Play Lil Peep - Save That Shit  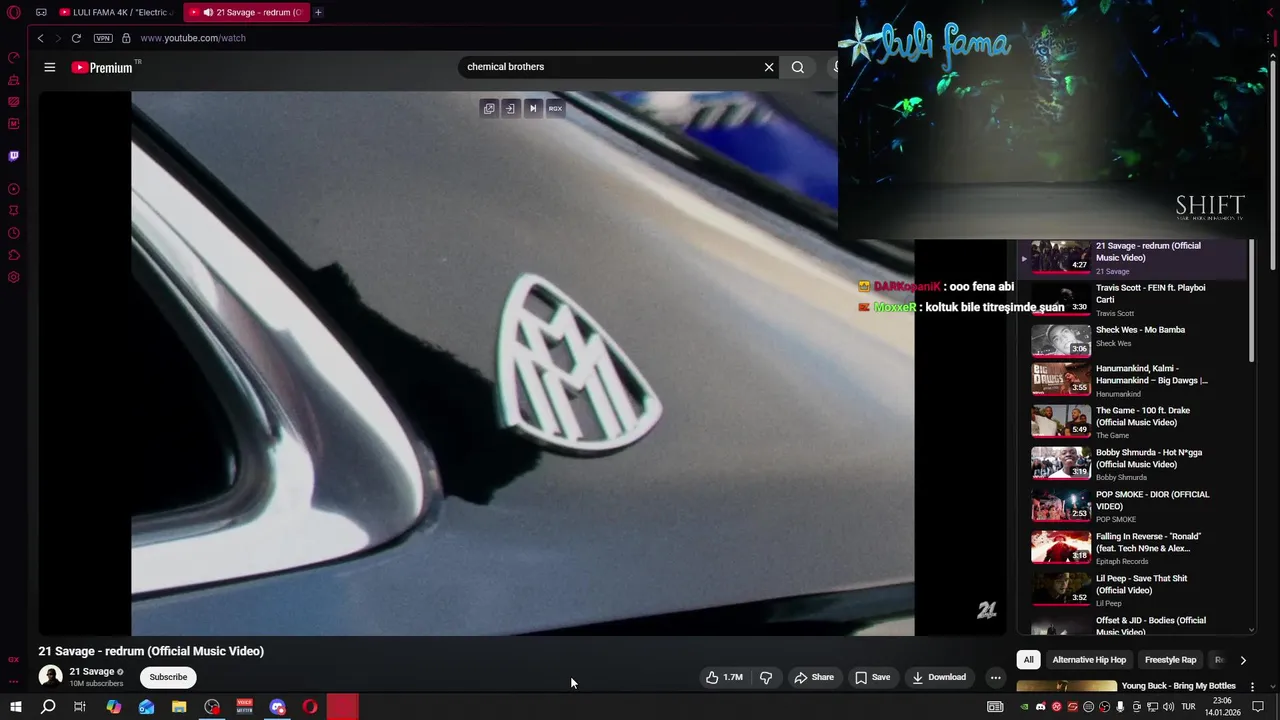[x=1132, y=591]
